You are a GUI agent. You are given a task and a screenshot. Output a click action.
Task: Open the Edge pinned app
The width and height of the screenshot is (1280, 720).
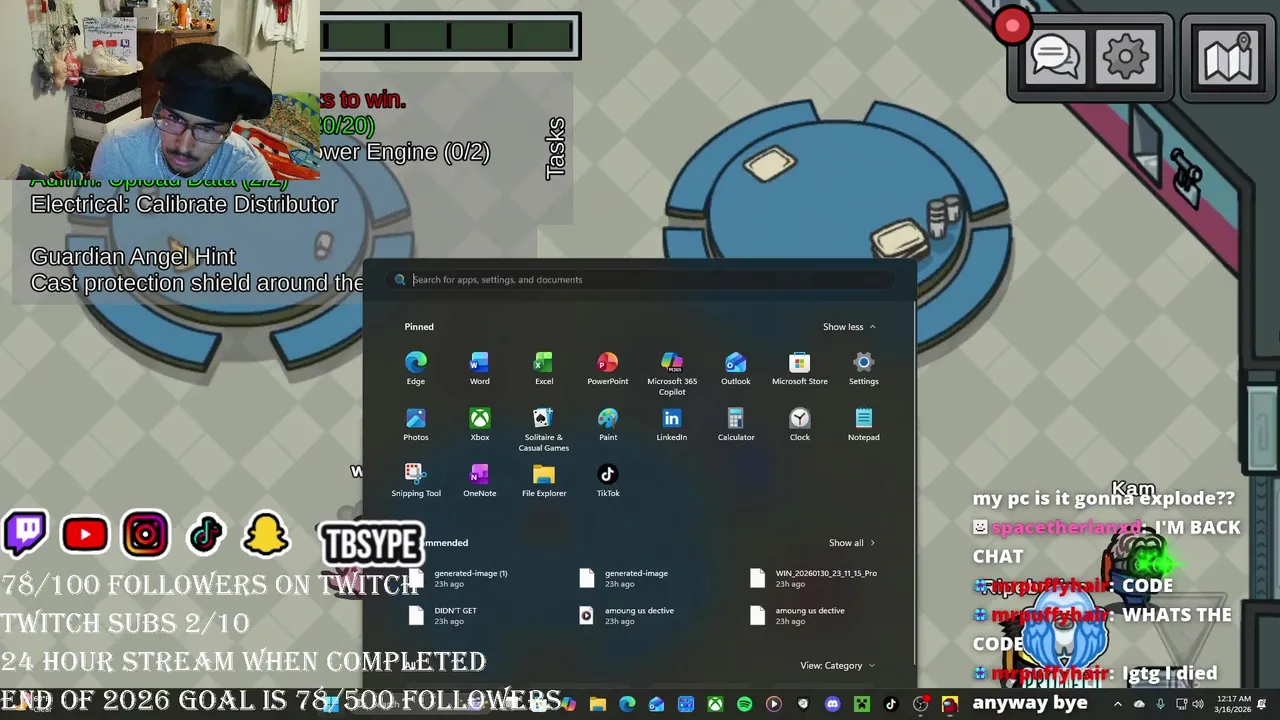pos(416,368)
